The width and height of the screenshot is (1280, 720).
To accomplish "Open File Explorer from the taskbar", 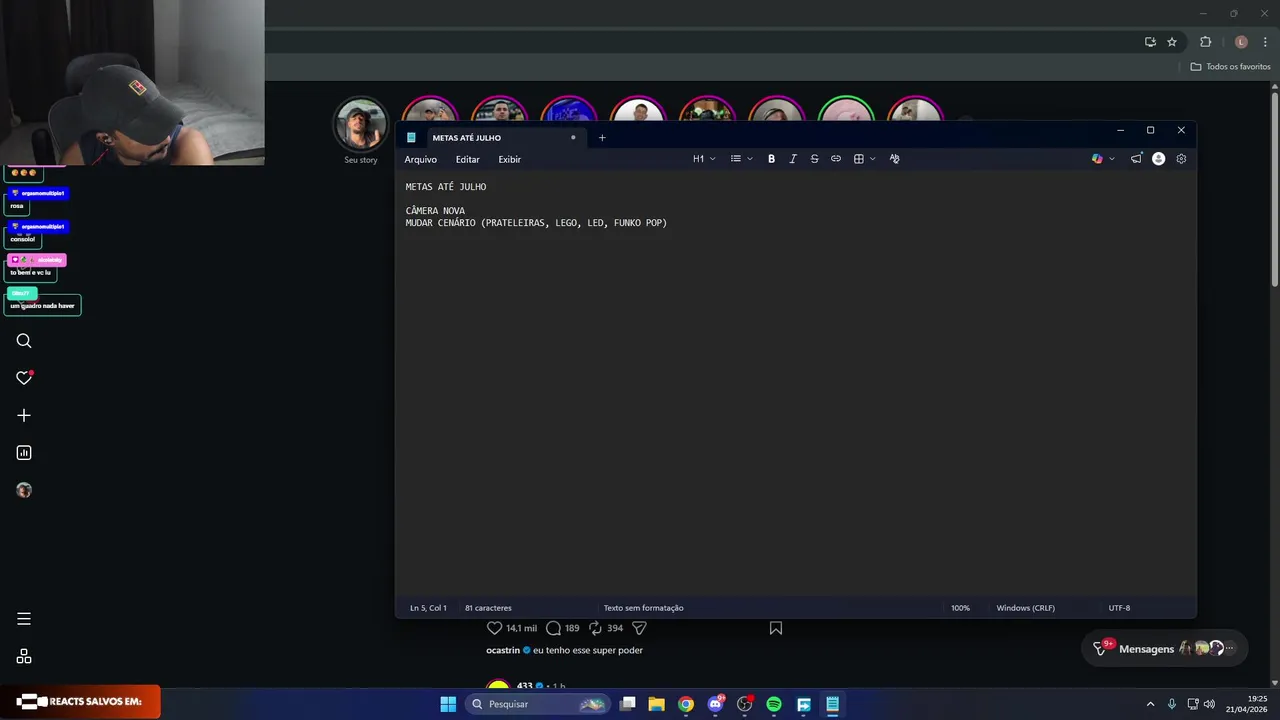I will 656,704.
